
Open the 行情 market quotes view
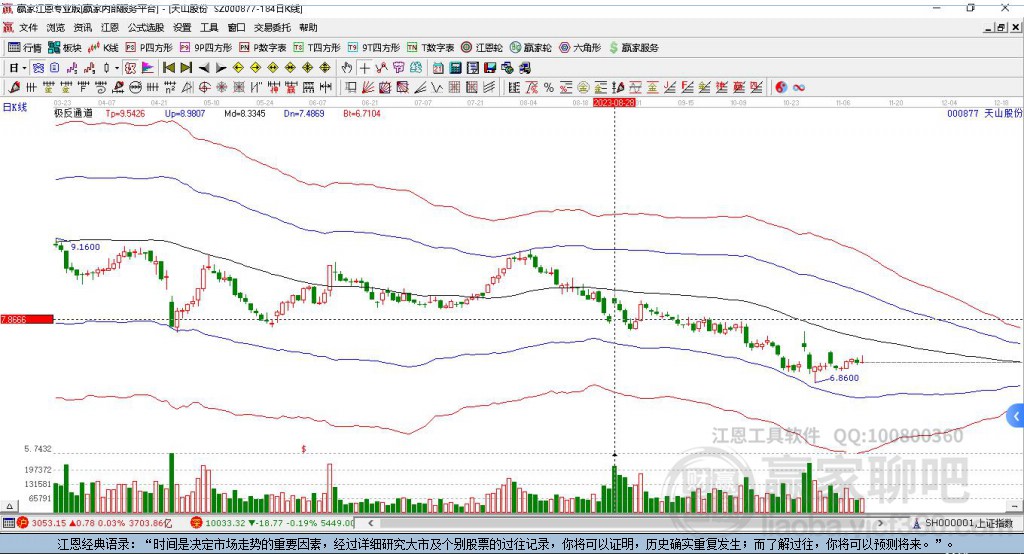[25, 48]
